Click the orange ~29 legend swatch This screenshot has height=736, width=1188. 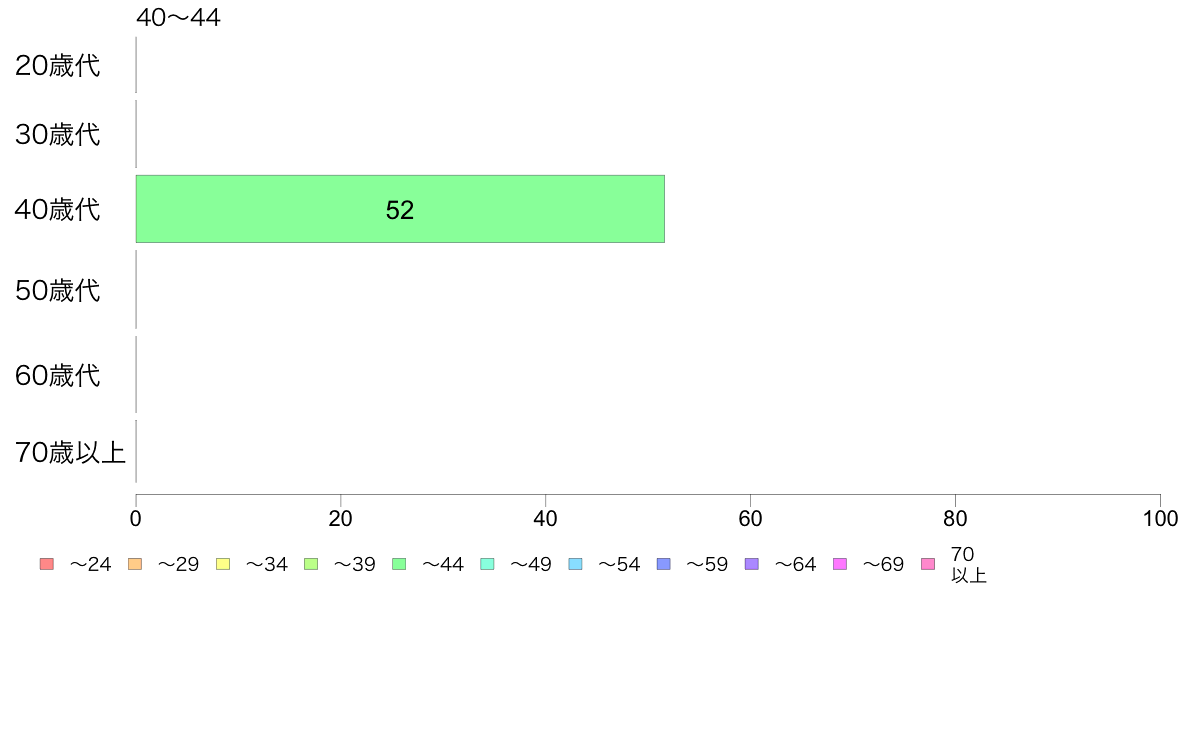click(135, 564)
